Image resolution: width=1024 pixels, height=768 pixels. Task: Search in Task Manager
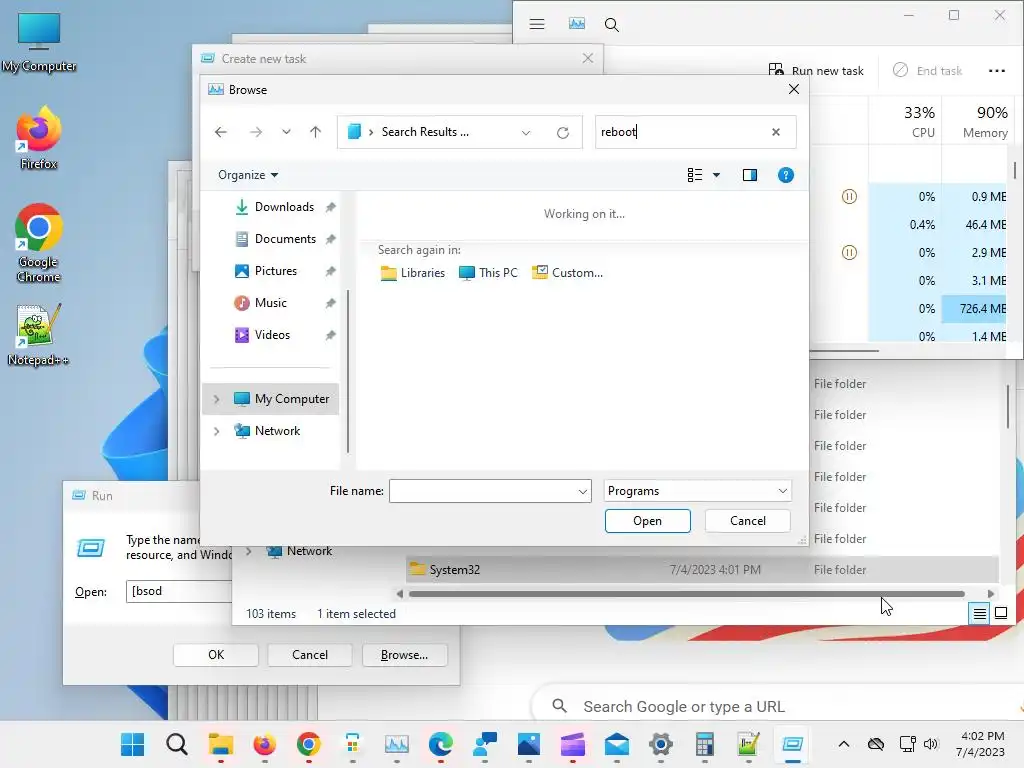click(611, 25)
